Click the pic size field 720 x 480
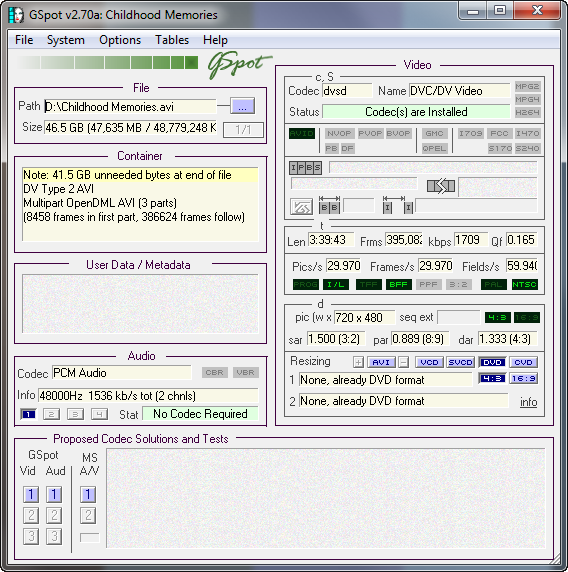 364,317
